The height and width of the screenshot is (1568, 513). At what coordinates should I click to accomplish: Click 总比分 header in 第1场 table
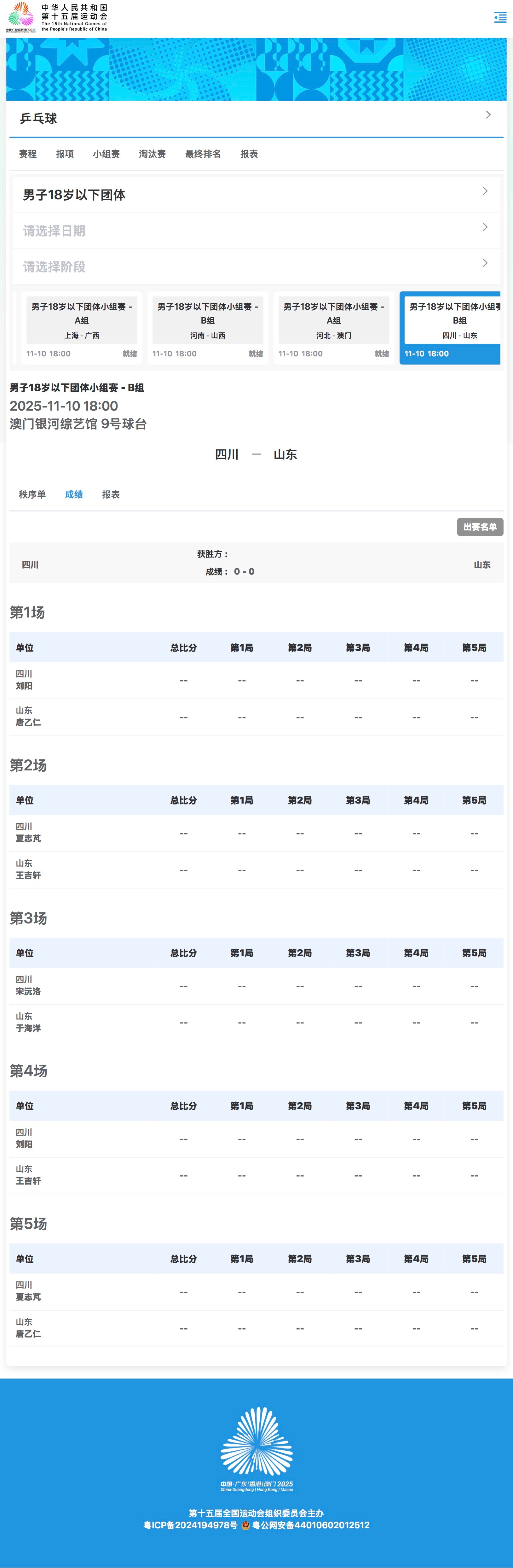(184, 648)
